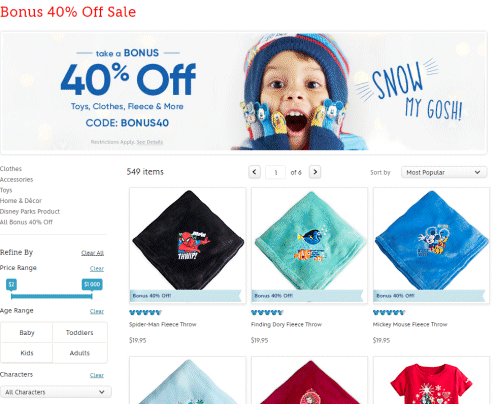Click the Bonus 40% Off ribbon on Spider-Man throw
The height and width of the screenshot is (404, 500).
[185, 296]
